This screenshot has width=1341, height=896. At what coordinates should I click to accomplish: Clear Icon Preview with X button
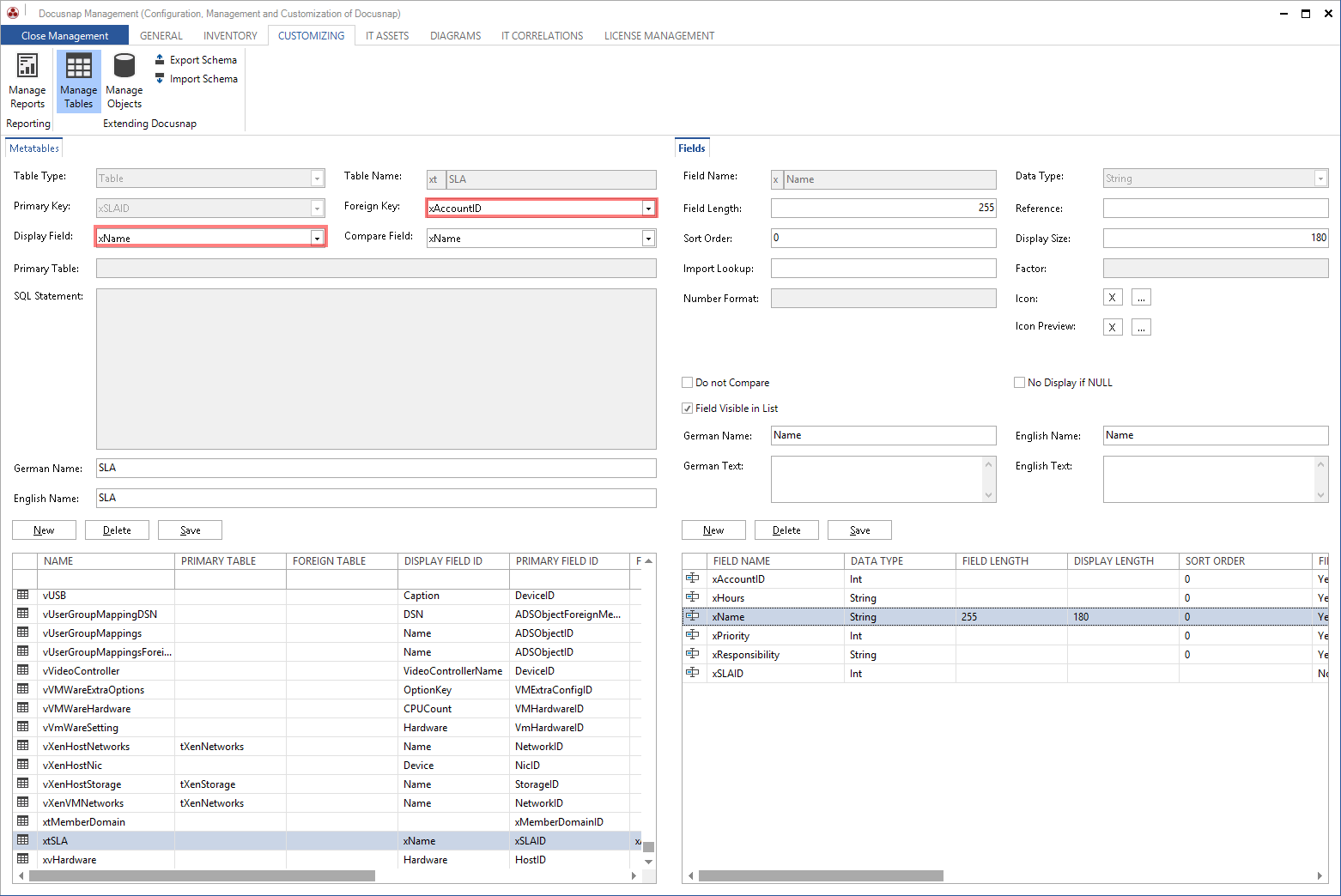click(x=1113, y=327)
